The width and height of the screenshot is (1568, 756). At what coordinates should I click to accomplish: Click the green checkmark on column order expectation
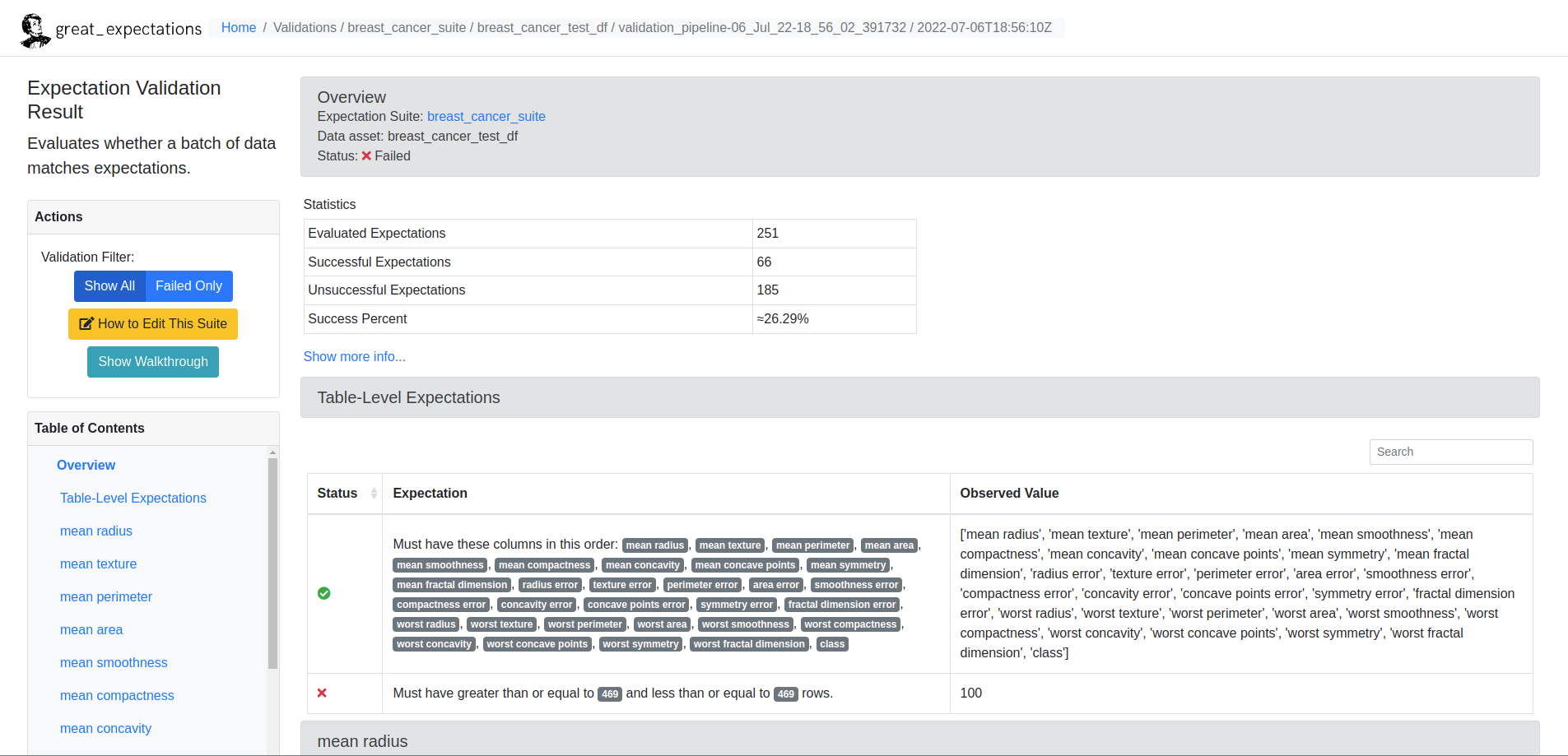point(323,592)
